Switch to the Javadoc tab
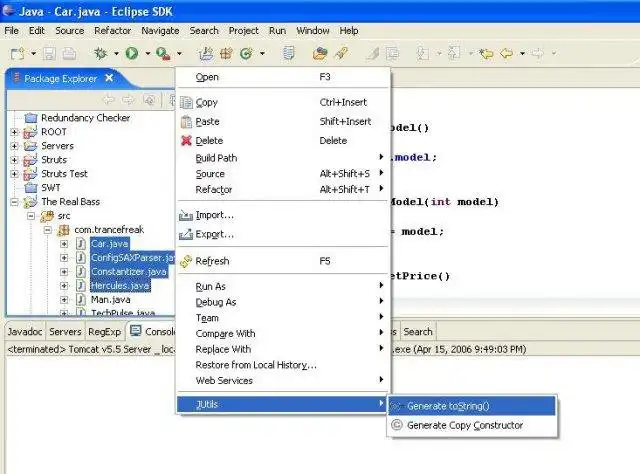 click(x=25, y=332)
